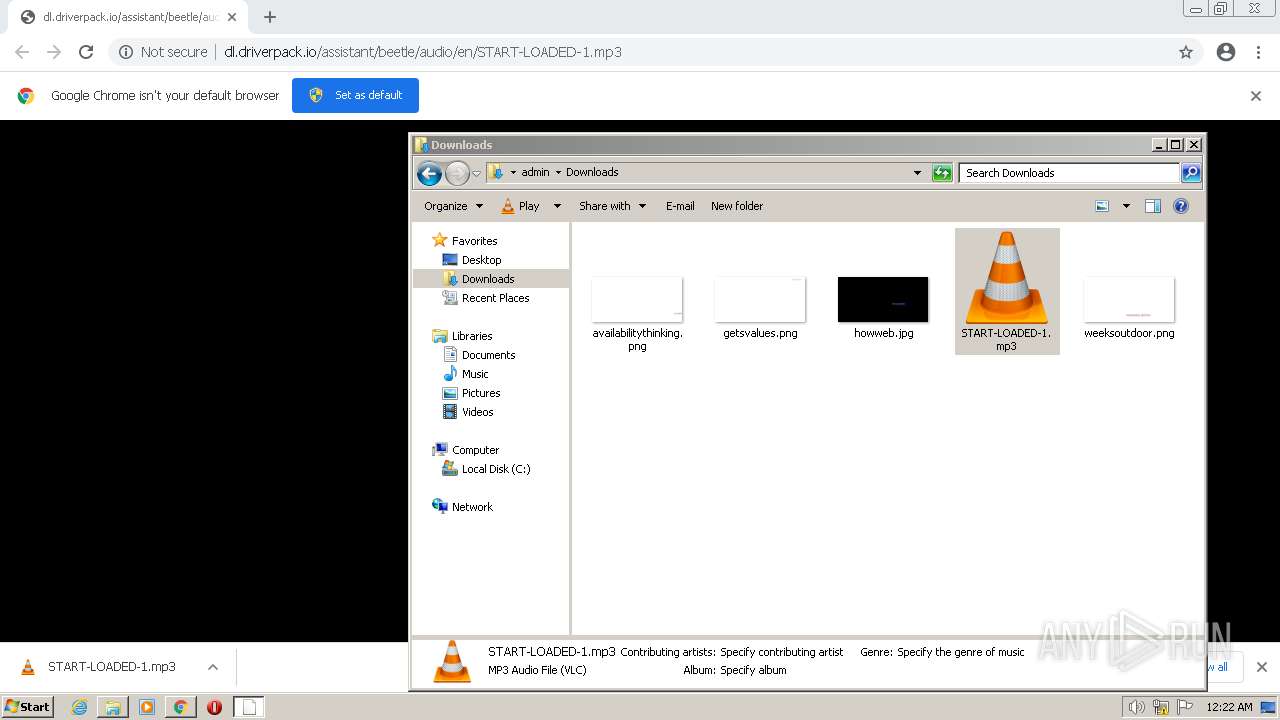Screen dimensions: 1280x720
Task: Focus the Search Downloads field
Action: [1069, 173]
